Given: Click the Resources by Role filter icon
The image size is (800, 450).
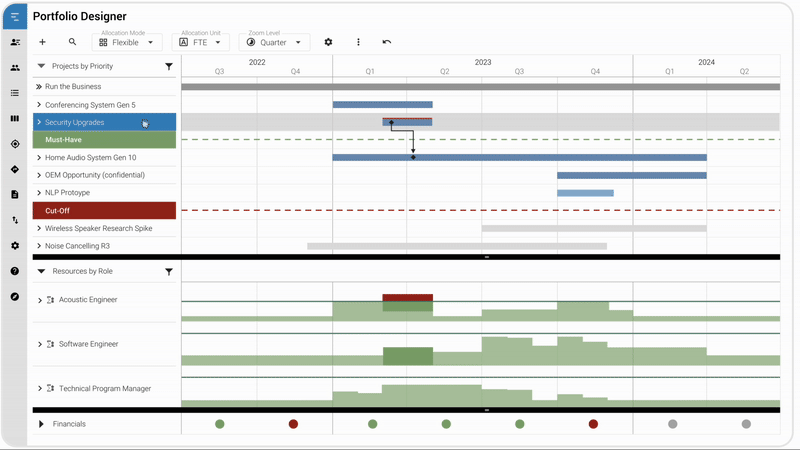Looking at the screenshot, I should 169,271.
